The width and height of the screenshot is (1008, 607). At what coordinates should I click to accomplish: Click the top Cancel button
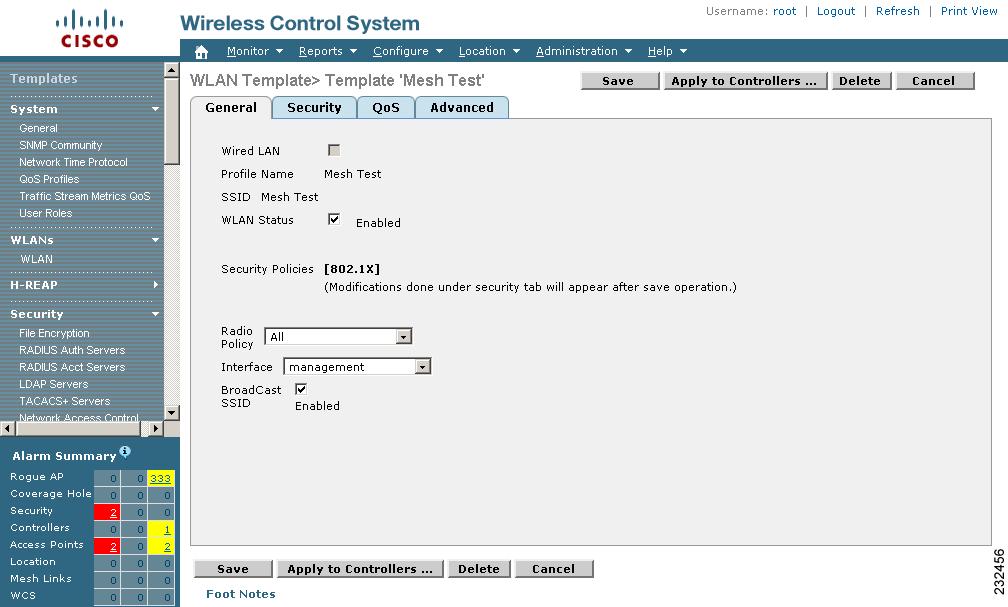click(935, 81)
